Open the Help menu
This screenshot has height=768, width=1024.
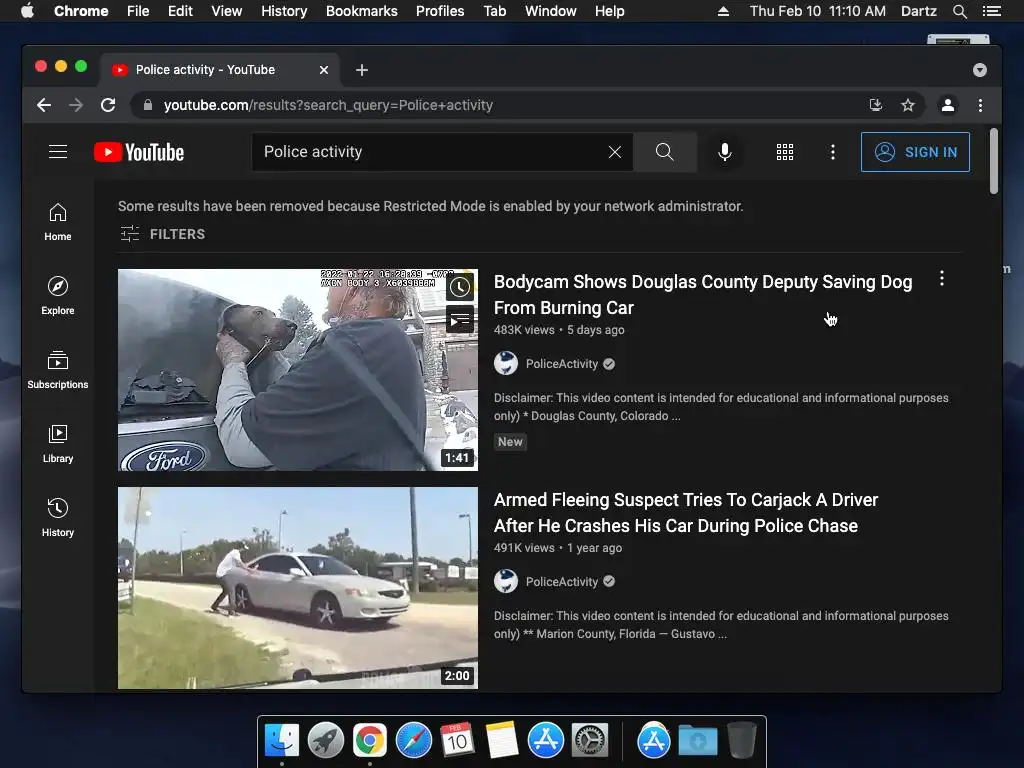tap(609, 11)
